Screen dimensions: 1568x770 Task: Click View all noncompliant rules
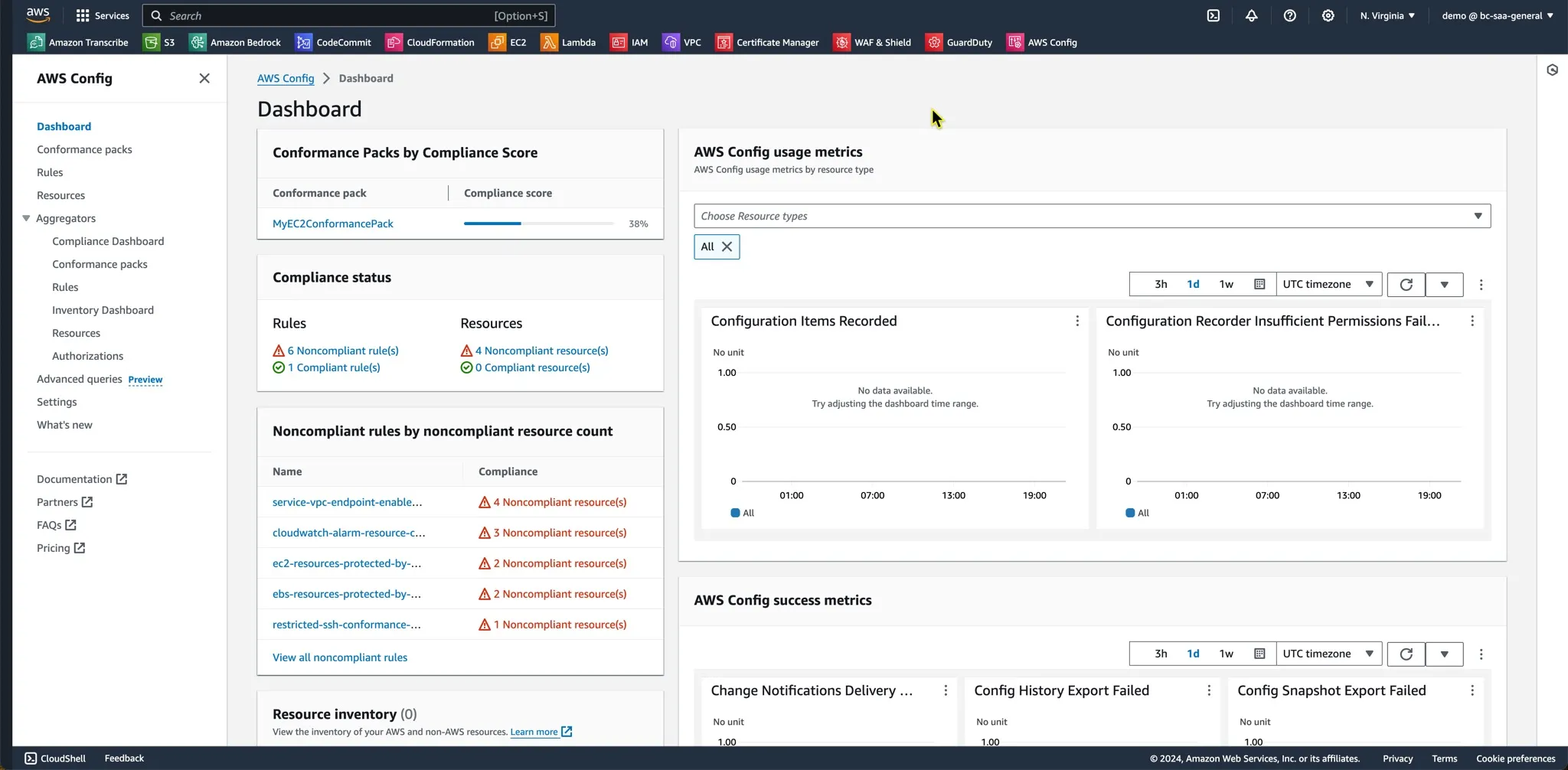(x=340, y=657)
